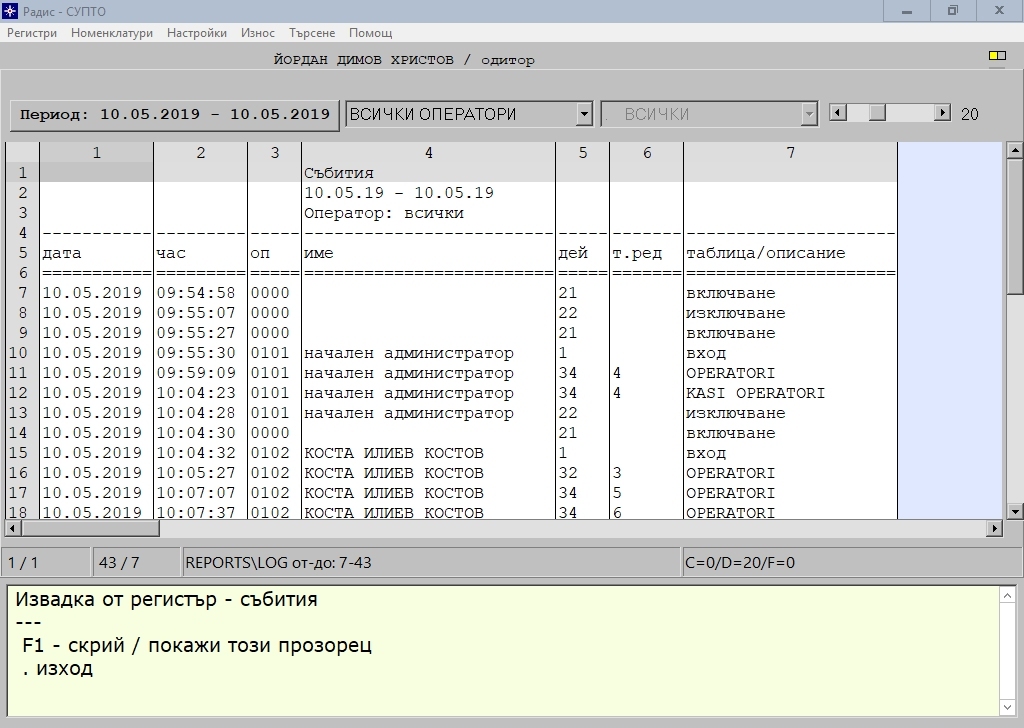Click table scrollbar up arrow
Image resolution: width=1024 pixels, height=728 pixels.
click(1014, 150)
